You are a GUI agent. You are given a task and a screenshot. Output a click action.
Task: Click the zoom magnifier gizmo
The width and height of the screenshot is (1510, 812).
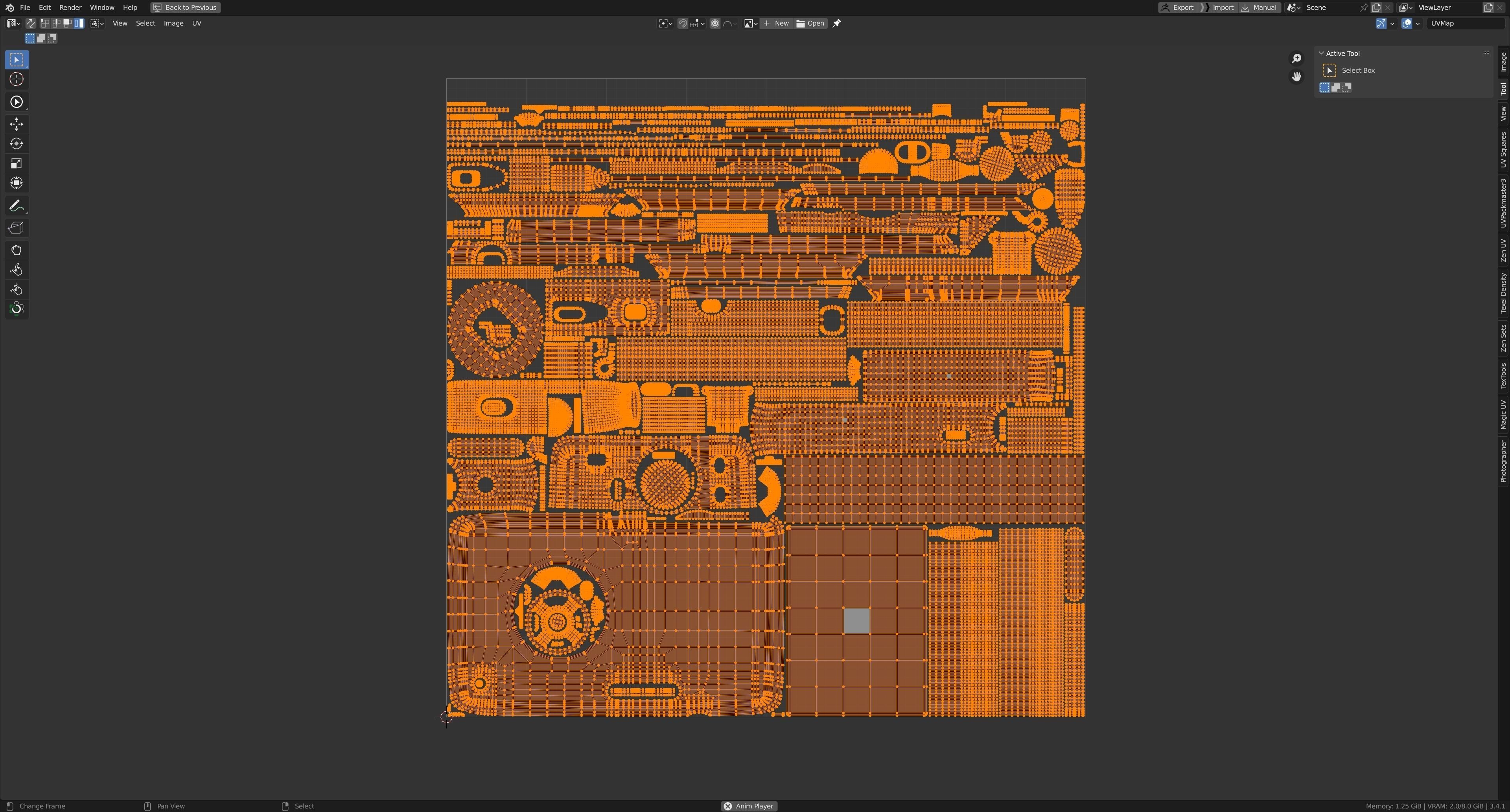pos(1296,59)
